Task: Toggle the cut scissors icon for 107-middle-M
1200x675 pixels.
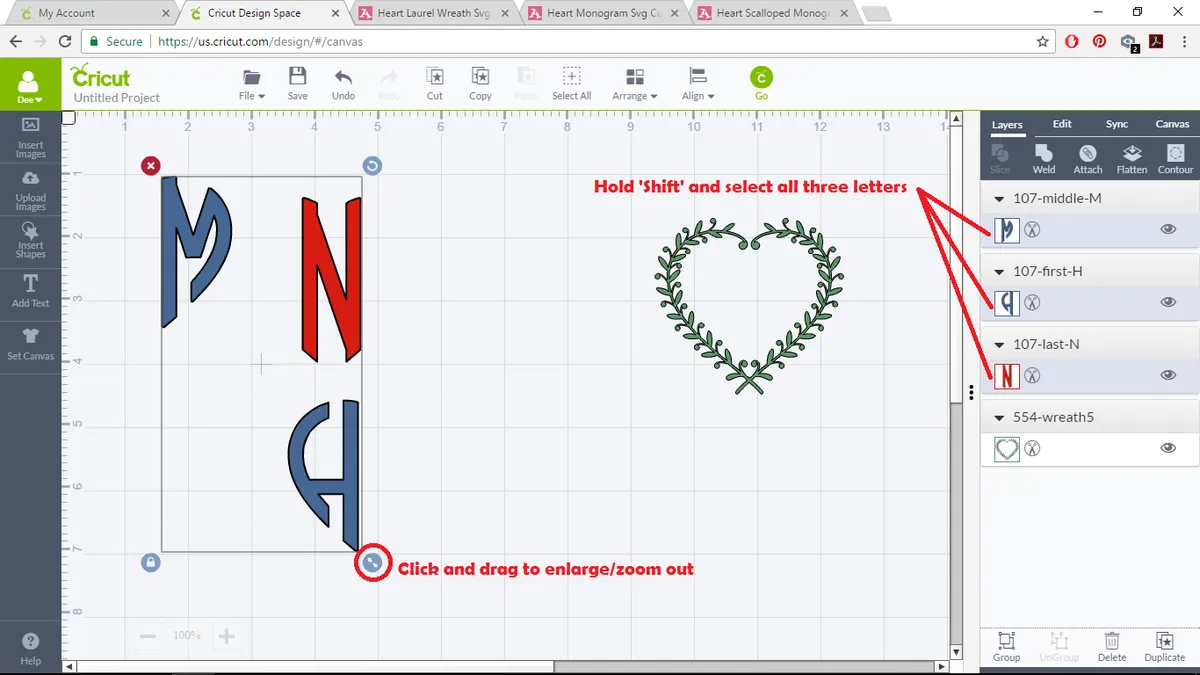Action: click(x=1033, y=230)
